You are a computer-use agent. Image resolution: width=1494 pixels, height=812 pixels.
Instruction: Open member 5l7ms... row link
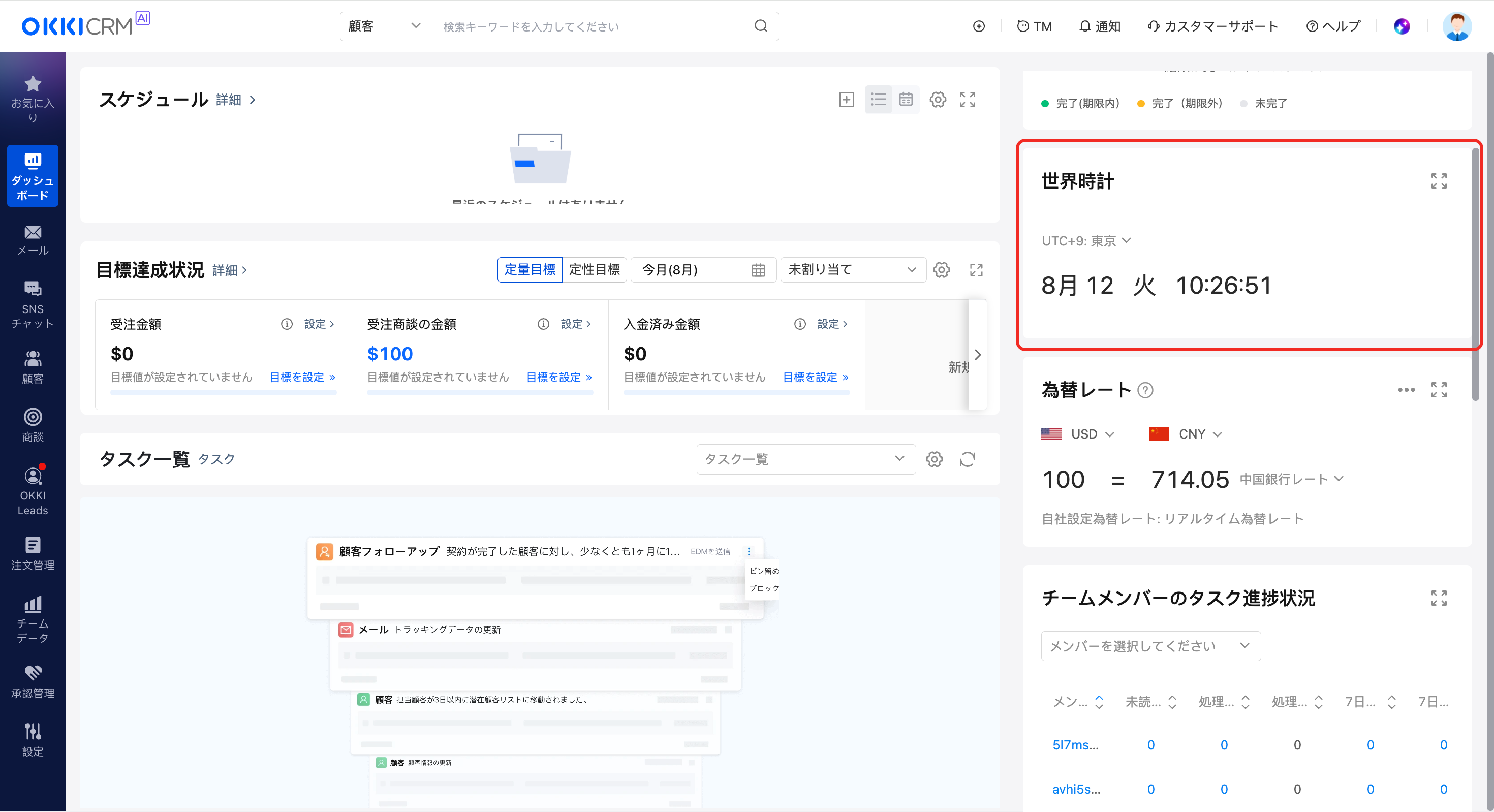point(1075,745)
